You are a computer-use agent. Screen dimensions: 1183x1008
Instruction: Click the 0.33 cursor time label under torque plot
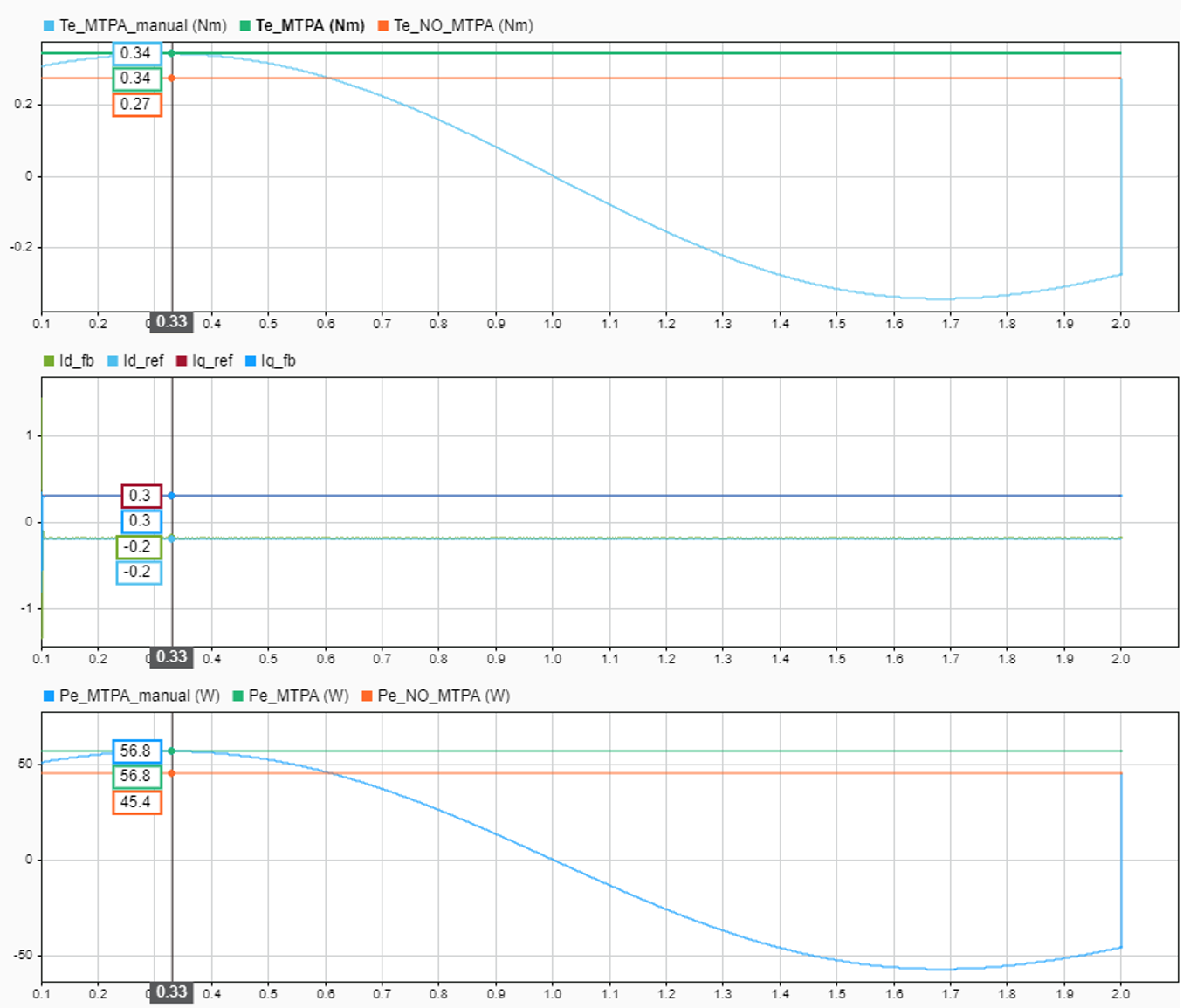[x=171, y=322]
